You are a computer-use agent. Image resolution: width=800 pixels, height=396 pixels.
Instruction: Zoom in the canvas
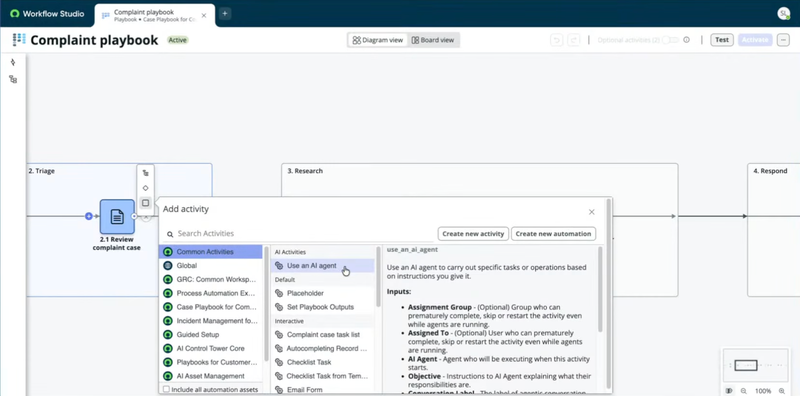coord(782,390)
